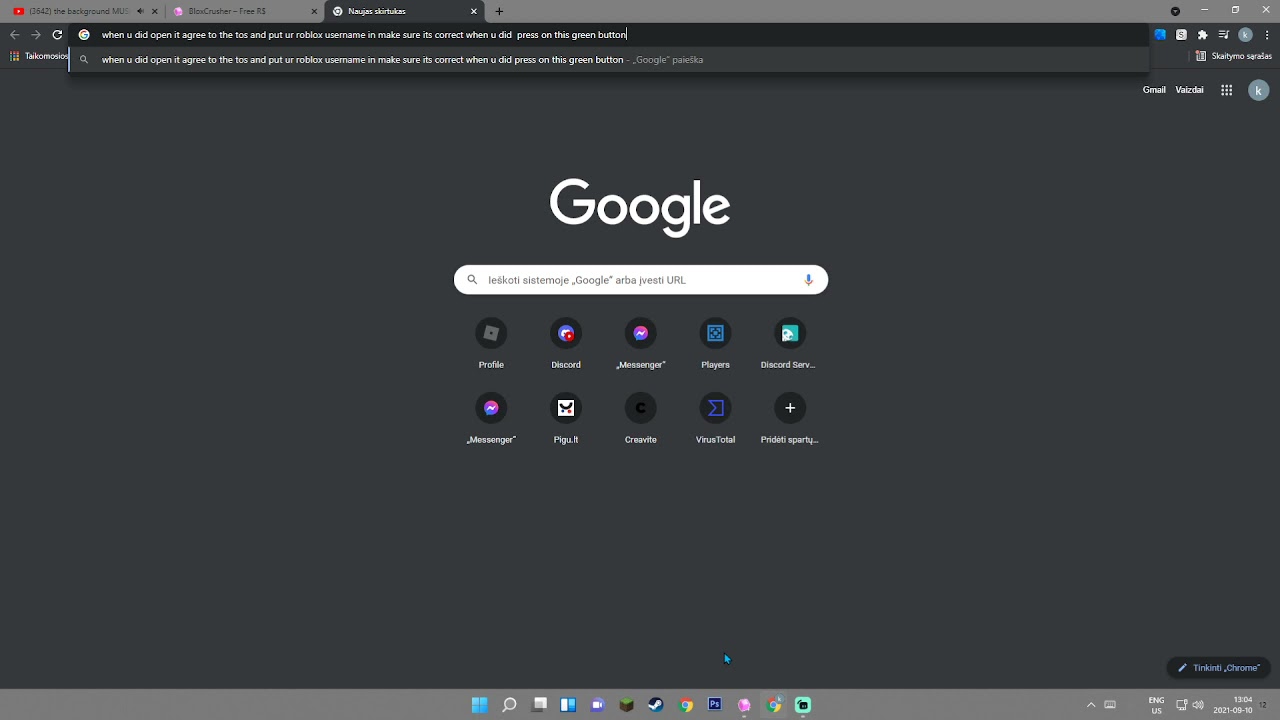Image resolution: width=1280 pixels, height=720 pixels.
Task: Open the teal app icon in taskbar
Action: (803, 705)
